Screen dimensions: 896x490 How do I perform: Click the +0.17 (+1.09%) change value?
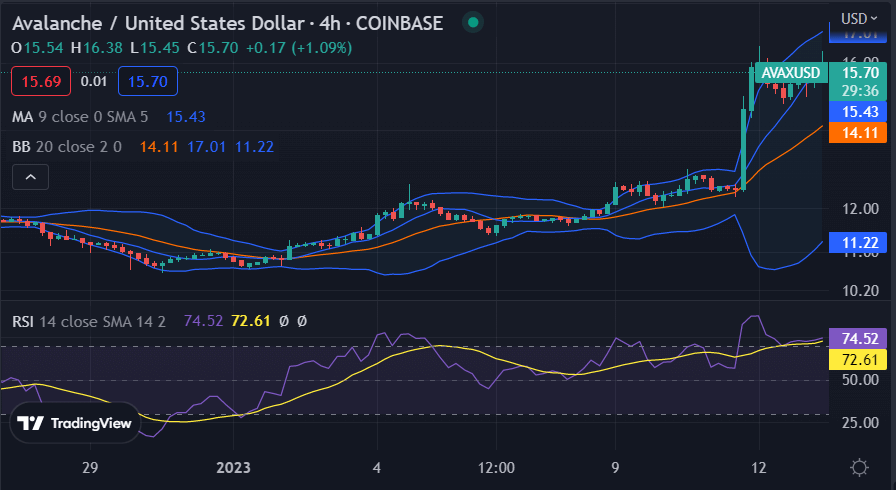(x=299, y=47)
